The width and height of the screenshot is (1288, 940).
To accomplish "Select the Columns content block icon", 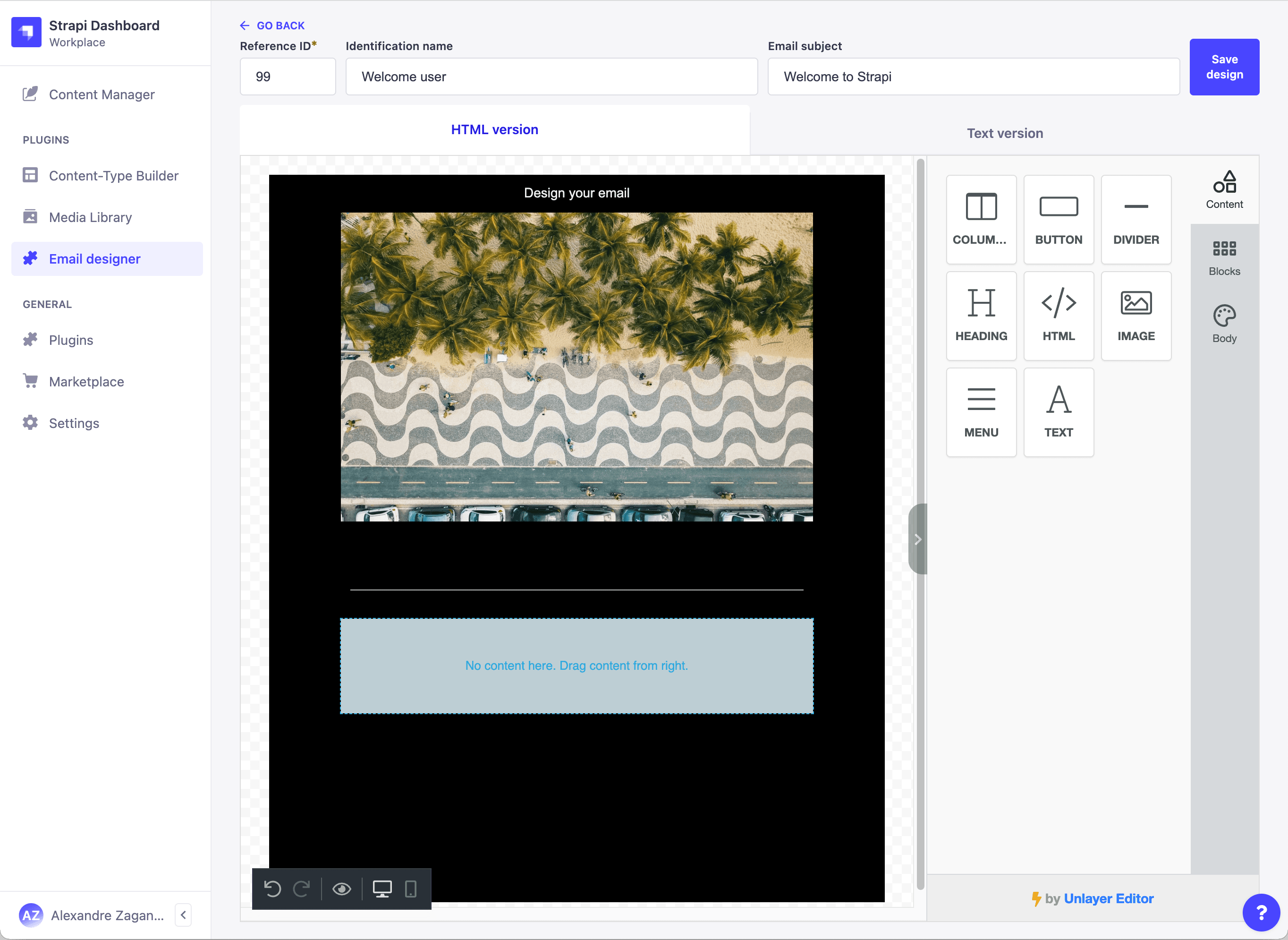I will (981, 219).
